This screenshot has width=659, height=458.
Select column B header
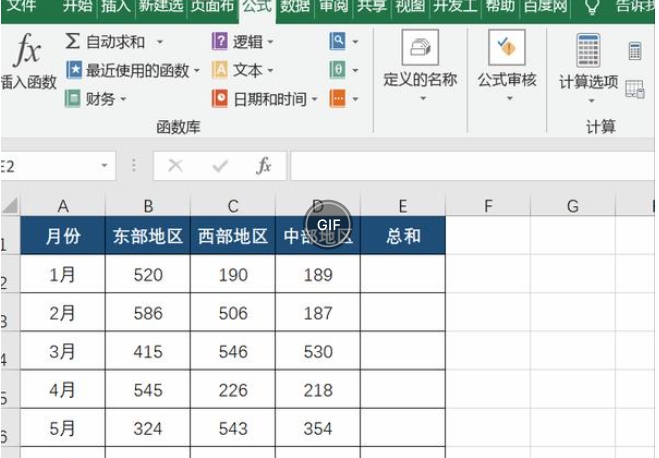click(x=148, y=206)
